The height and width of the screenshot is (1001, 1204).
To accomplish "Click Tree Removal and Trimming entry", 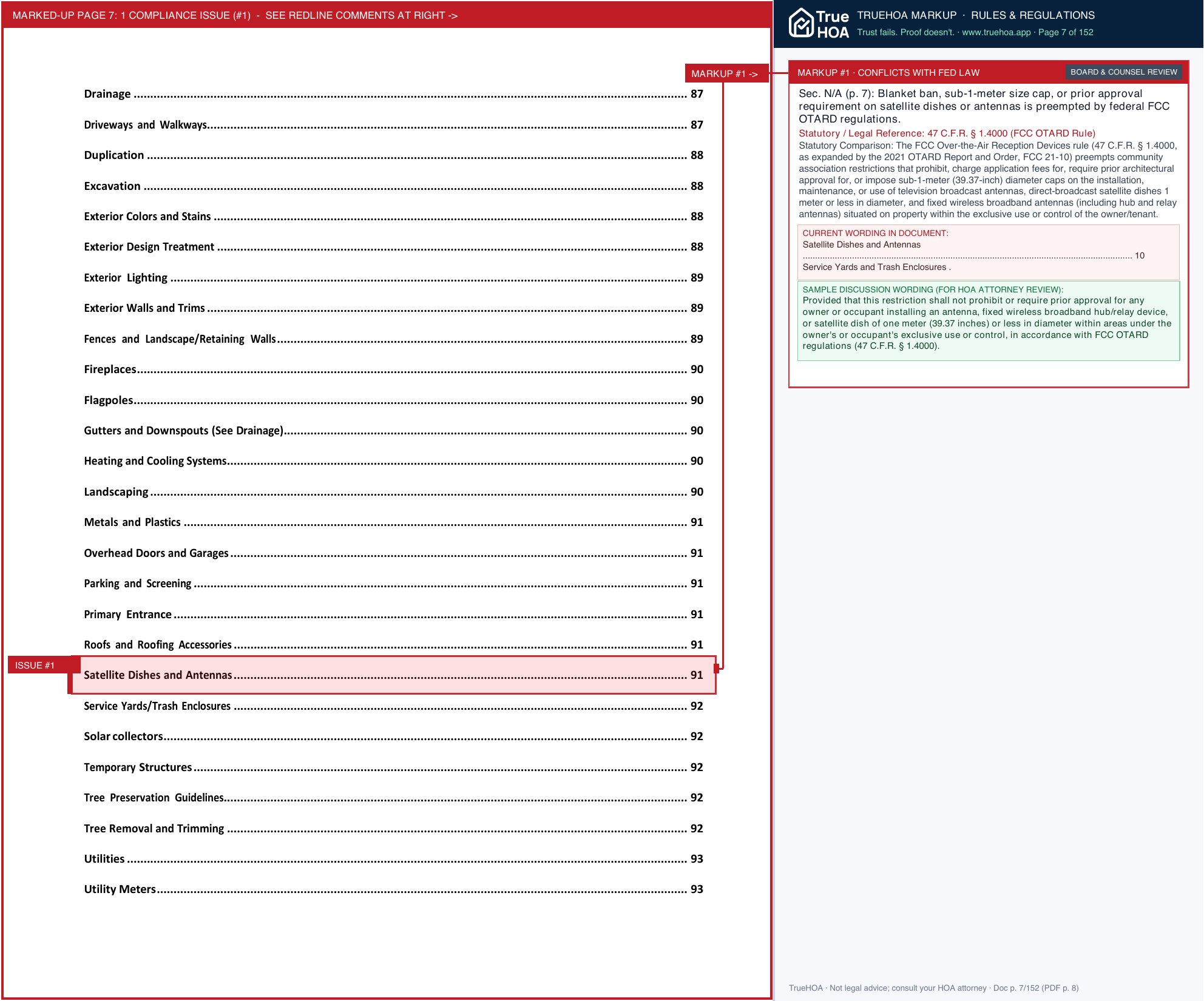I will point(393,829).
